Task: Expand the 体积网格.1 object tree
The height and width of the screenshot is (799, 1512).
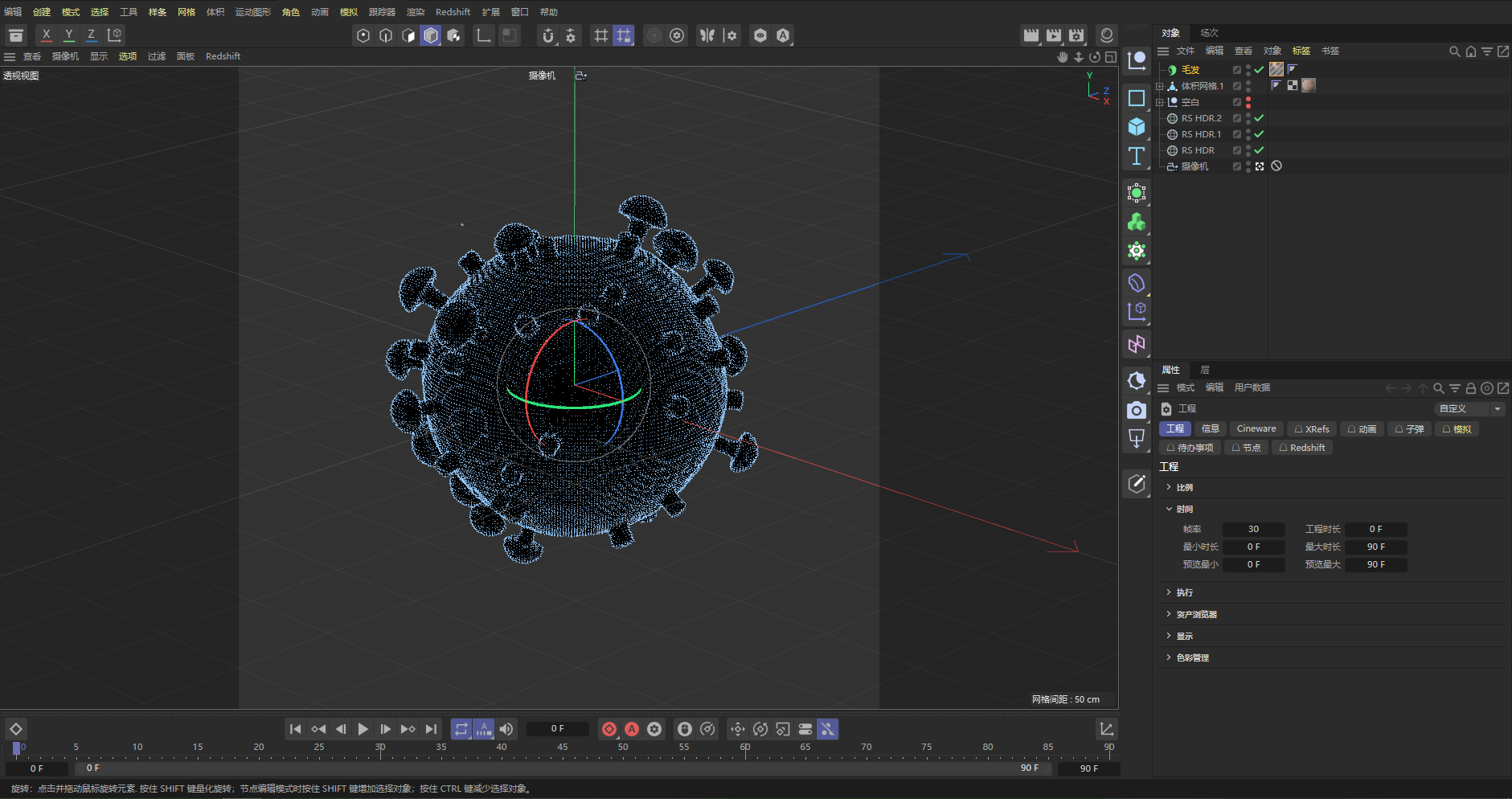Action: pyautogui.click(x=1159, y=86)
